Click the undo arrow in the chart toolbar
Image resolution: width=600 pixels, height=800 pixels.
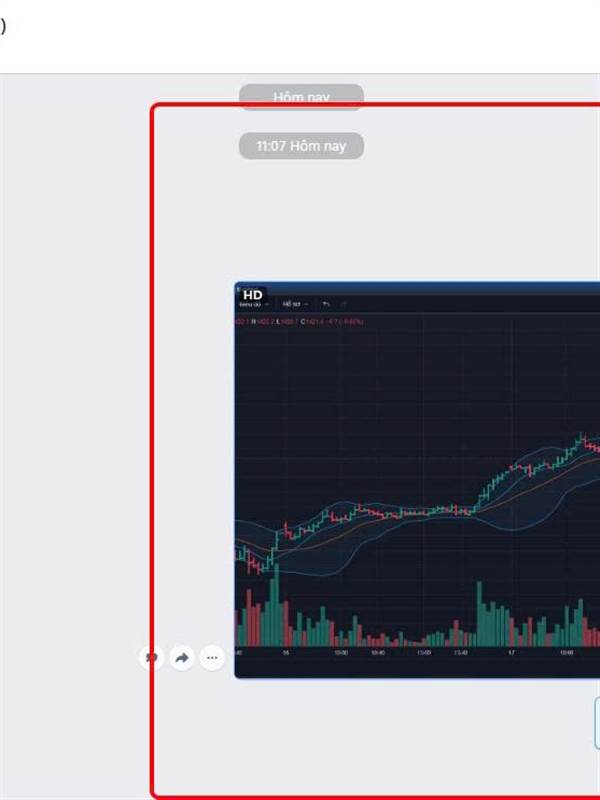(326, 304)
